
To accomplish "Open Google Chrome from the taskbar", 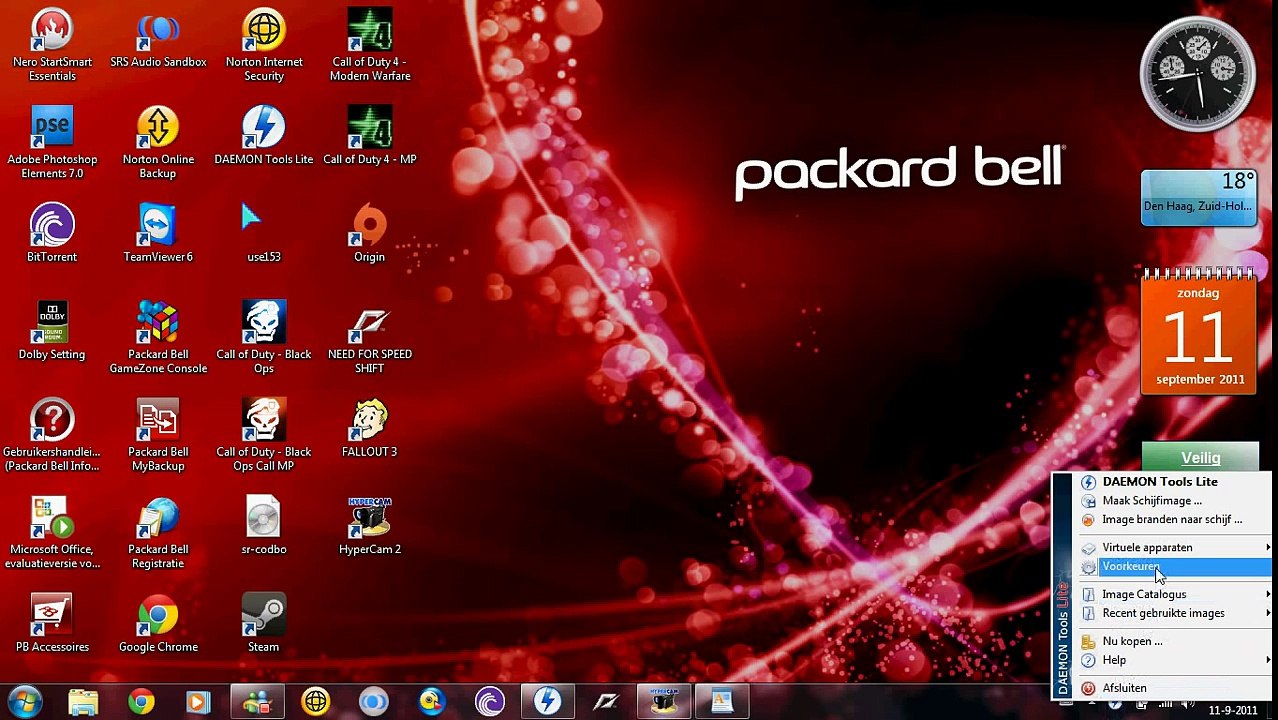I will [x=141, y=702].
